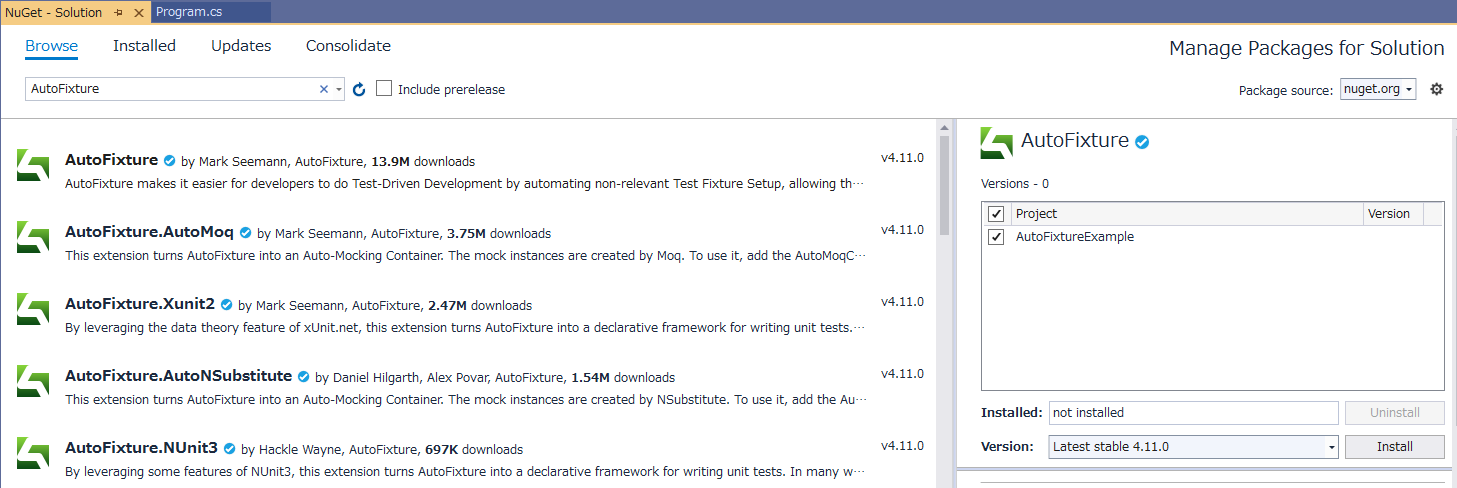Click the 'Manage Packages for Solution' heading
The width and height of the screenshot is (1457, 488).
pos(1307,48)
